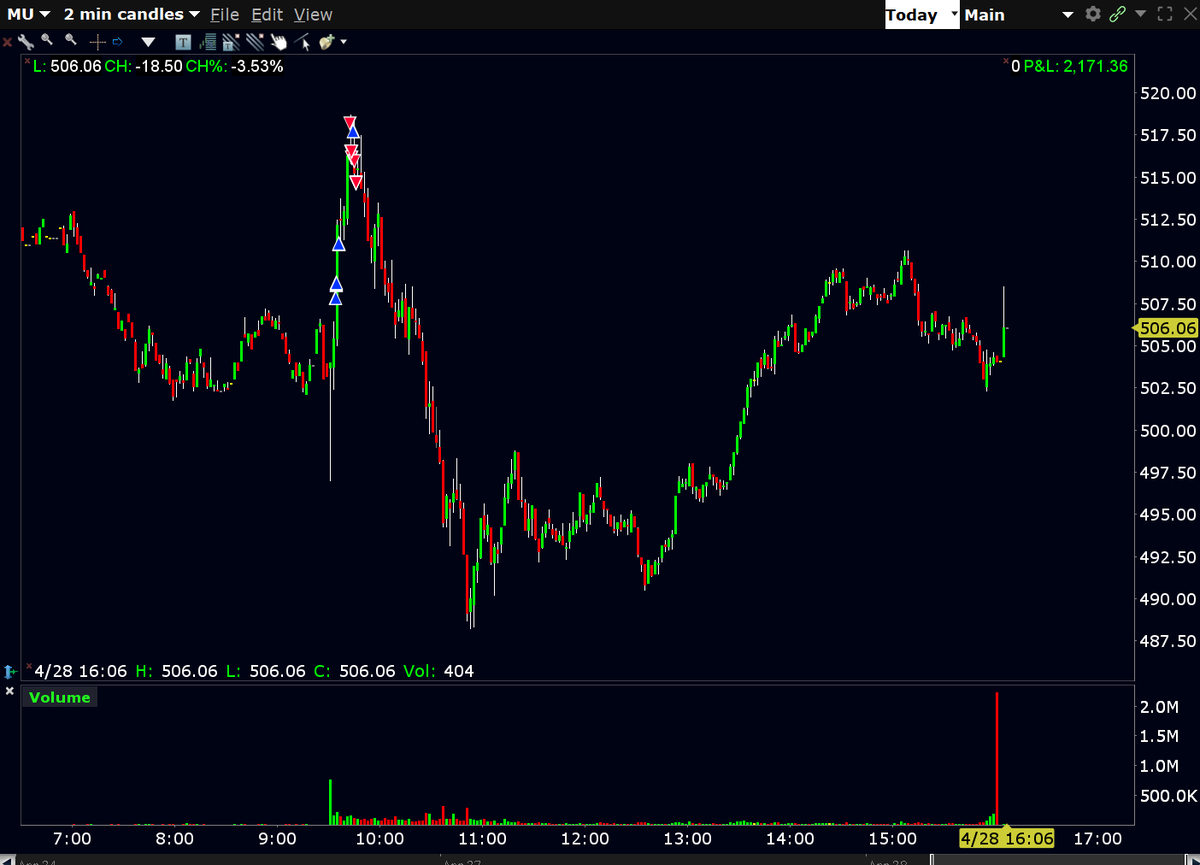1200x865 pixels.
Task: Open the 2 min candles dropdown
Action: click(x=131, y=14)
